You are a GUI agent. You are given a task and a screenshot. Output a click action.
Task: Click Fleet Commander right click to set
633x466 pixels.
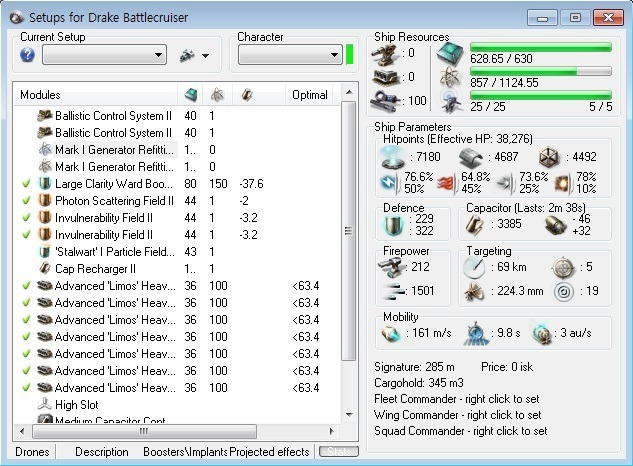457,399
